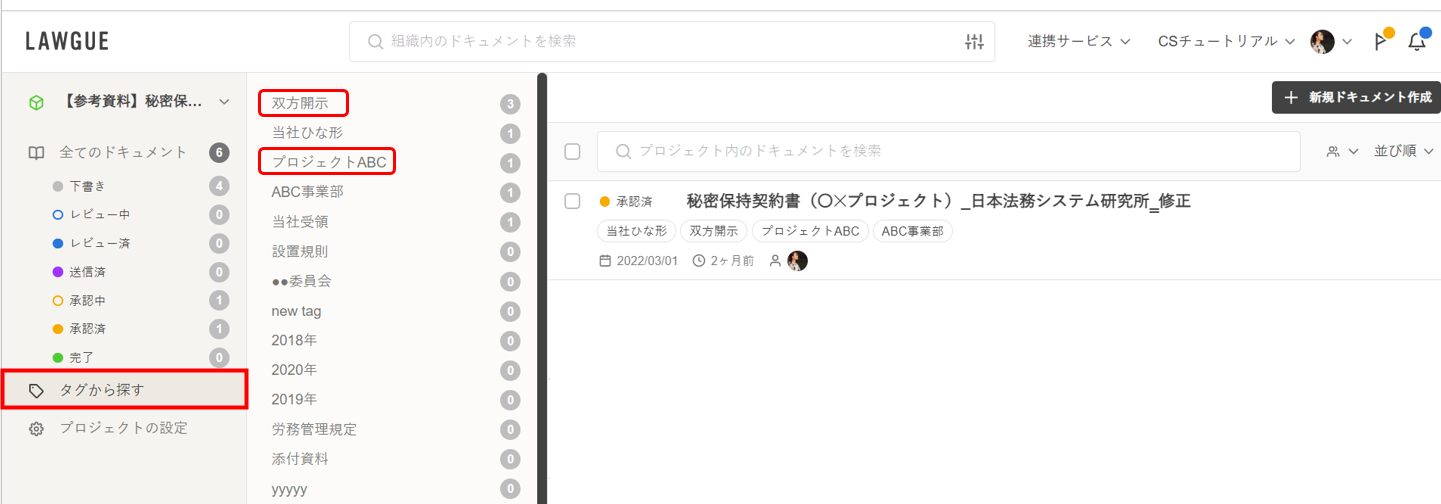
Task: Open the CSチュートリアル dropdown
Action: coord(1226,42)
